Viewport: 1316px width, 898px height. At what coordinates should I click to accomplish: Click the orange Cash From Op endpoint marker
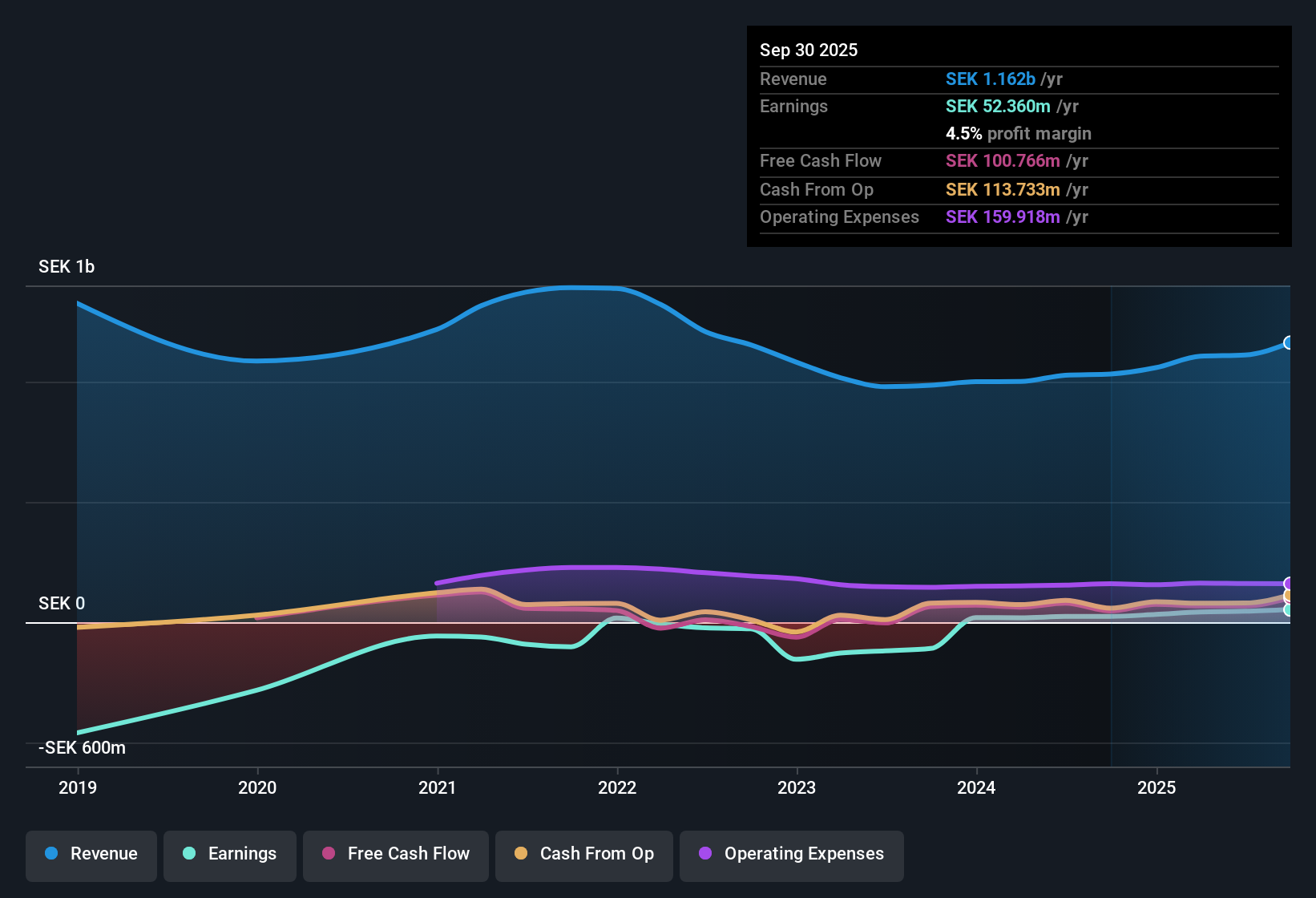point(1289,596)
